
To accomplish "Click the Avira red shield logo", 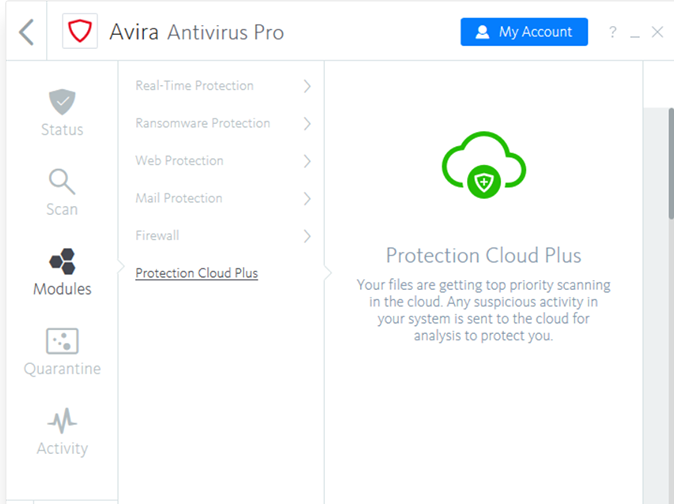I will [80, 31].
